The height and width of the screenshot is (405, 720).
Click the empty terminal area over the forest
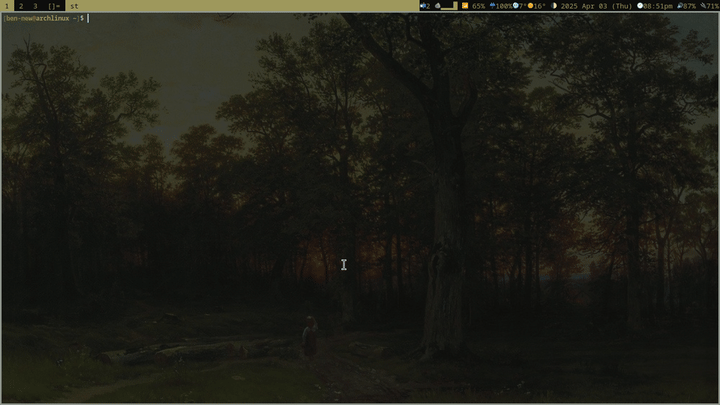coord(360,200)
